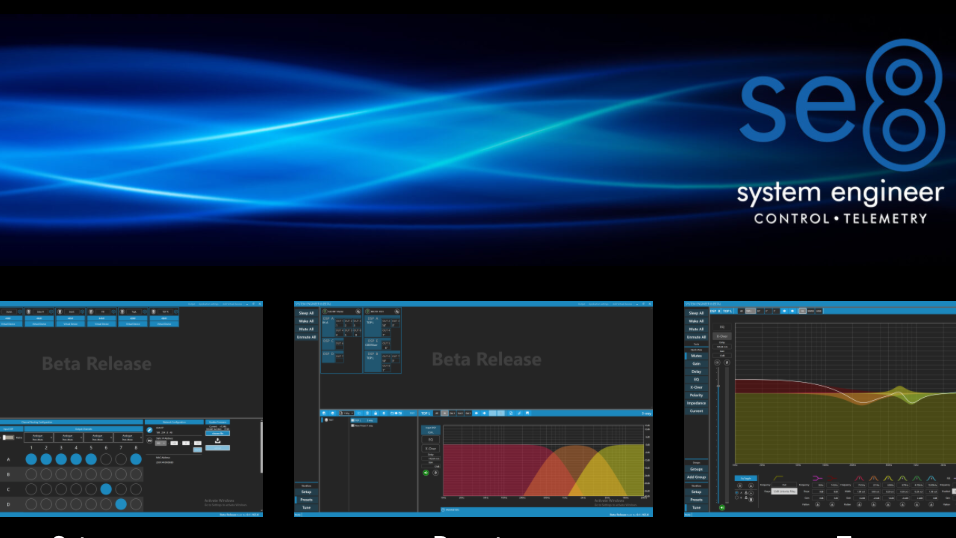
Task: Disable routing point D7 in Setup window matrix
Action: click(121, 504)
